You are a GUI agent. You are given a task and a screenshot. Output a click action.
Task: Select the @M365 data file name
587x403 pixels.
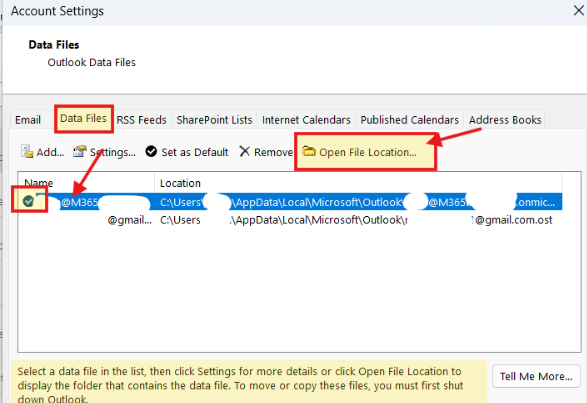coord(79,202)
